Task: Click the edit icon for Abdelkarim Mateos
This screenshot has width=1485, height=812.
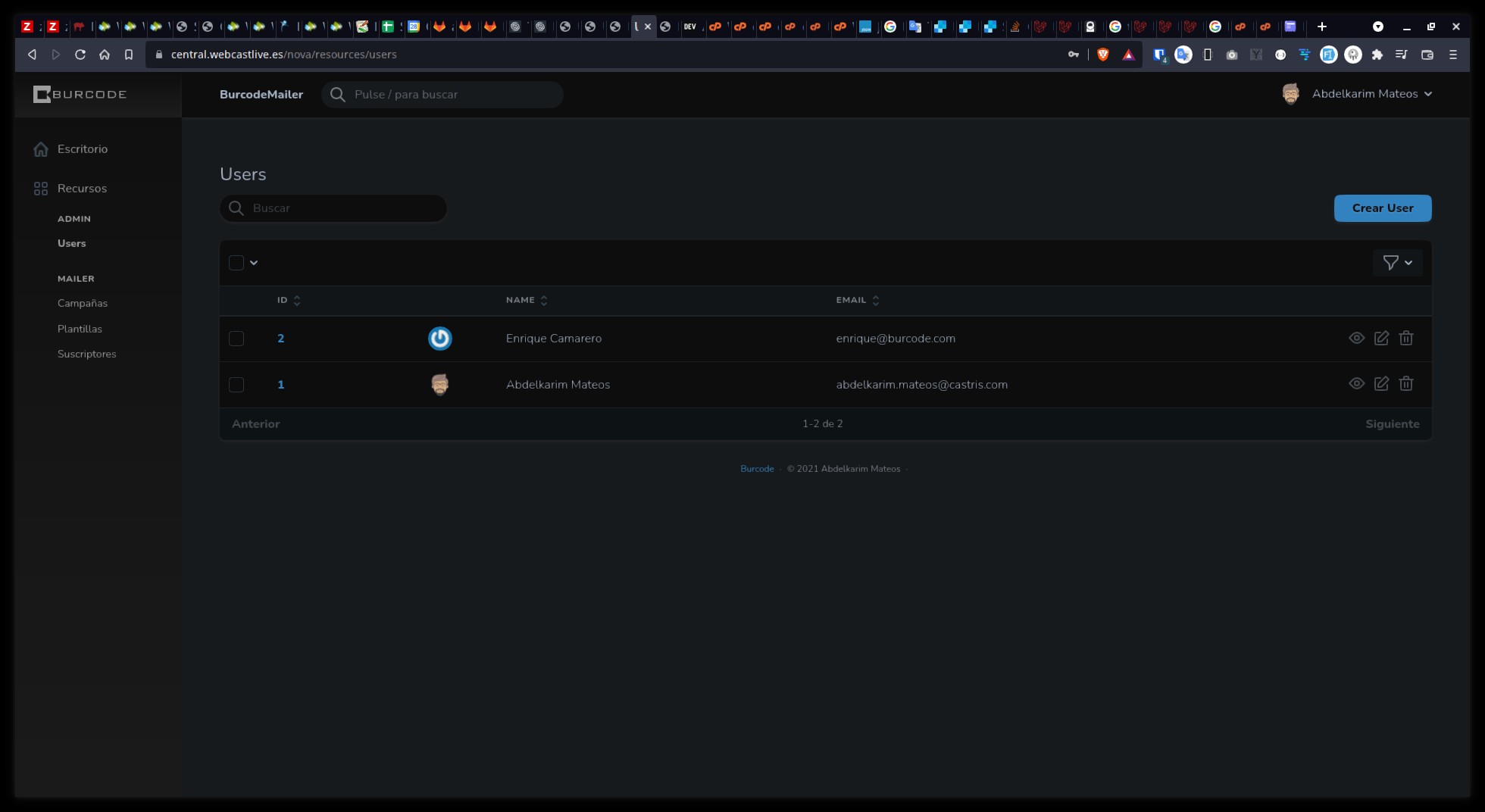Action: click(x=1381, y=384)
